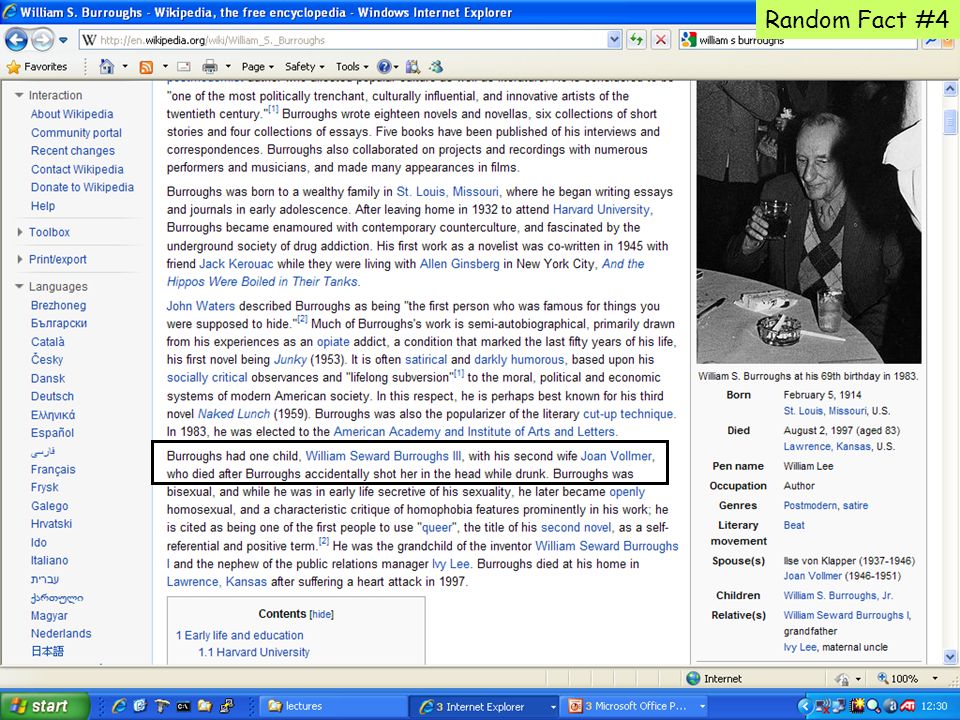Screen dimensions: 960x720
Task: Click the hide link in Contents box
Action: coord(321,615)
